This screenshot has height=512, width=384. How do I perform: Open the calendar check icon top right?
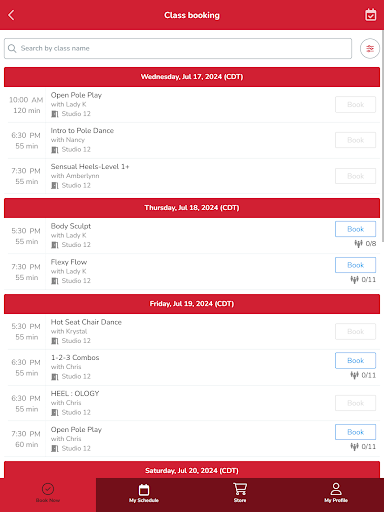(370, 15)
